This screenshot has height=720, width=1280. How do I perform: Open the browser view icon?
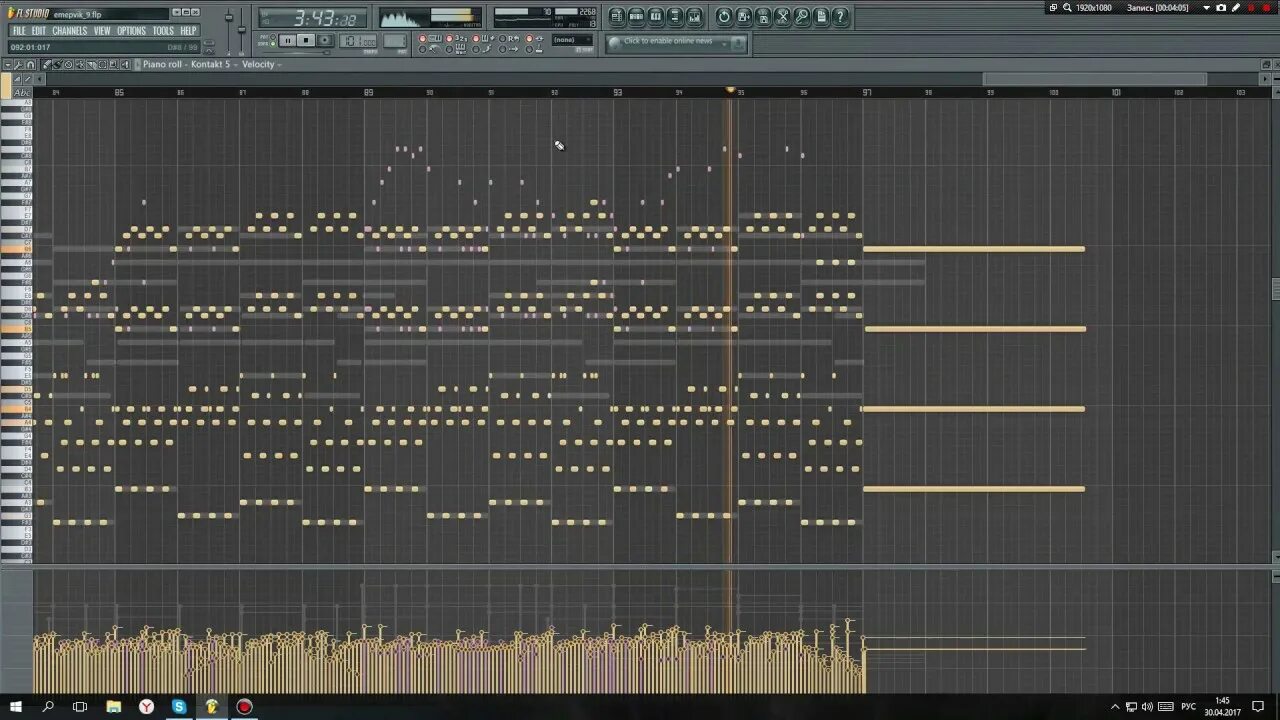(x=675, y=17)
